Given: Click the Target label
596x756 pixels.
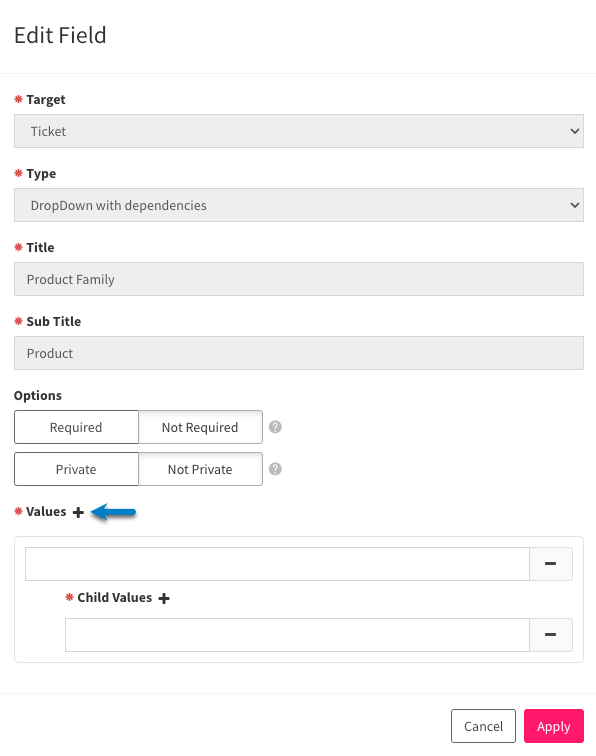Looking at the screenshot, I should (x=46, y=99).
